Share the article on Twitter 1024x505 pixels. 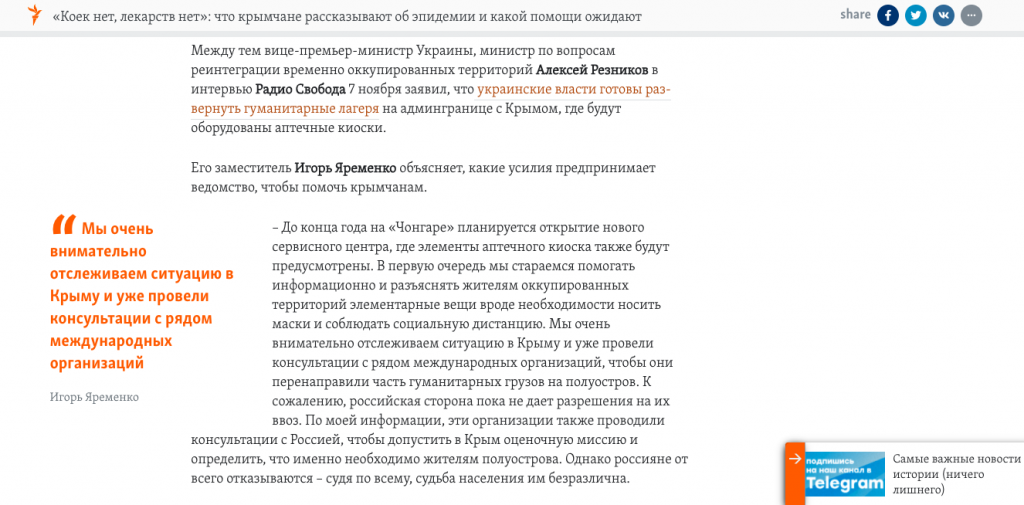(x=916, y=15)
